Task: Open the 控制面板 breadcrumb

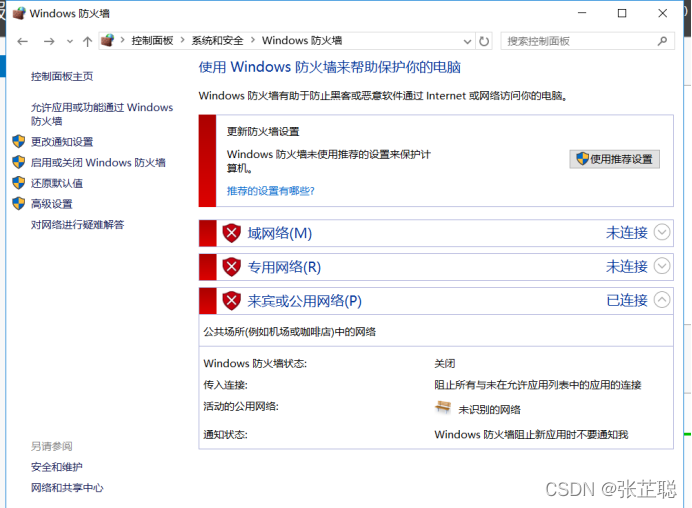Action: click(x=152, y=41)
